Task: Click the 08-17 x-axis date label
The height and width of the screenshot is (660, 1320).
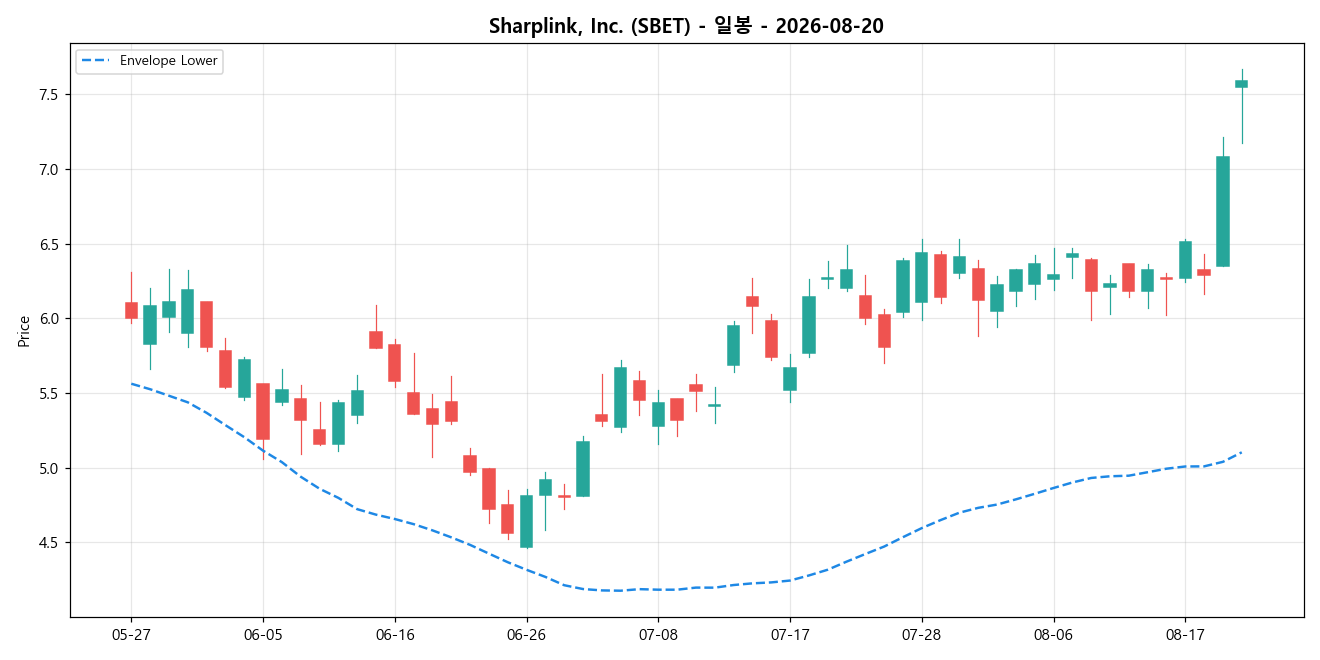Action: pos(1185,634)
